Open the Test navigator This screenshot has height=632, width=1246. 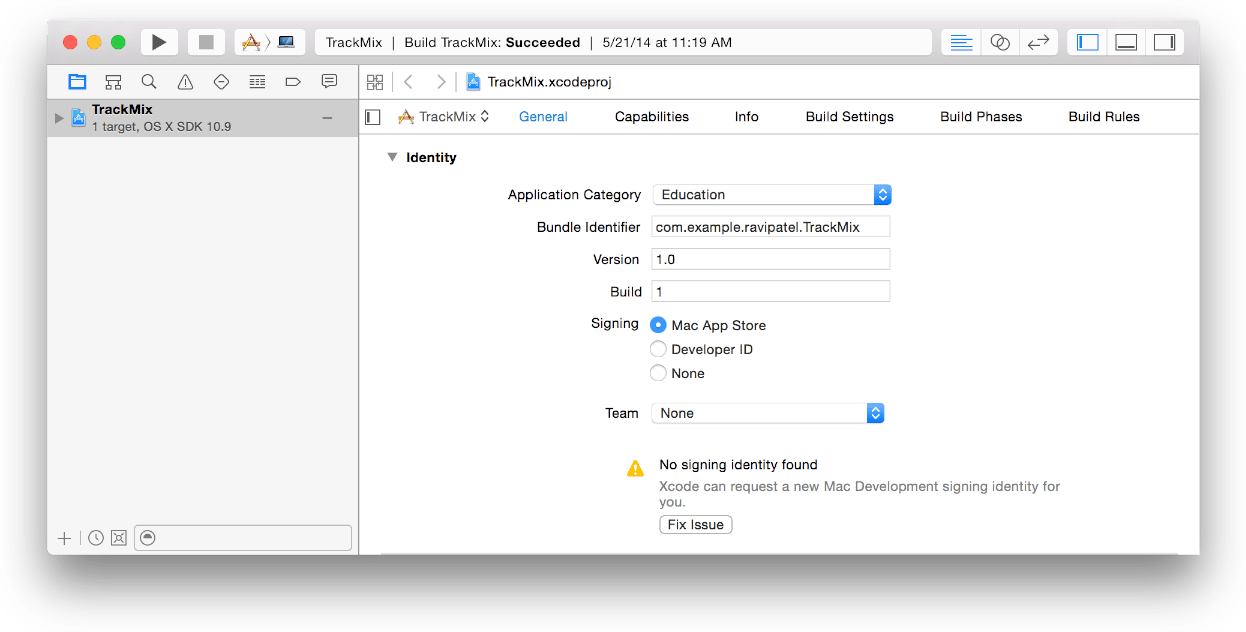(x=221, y=82)
